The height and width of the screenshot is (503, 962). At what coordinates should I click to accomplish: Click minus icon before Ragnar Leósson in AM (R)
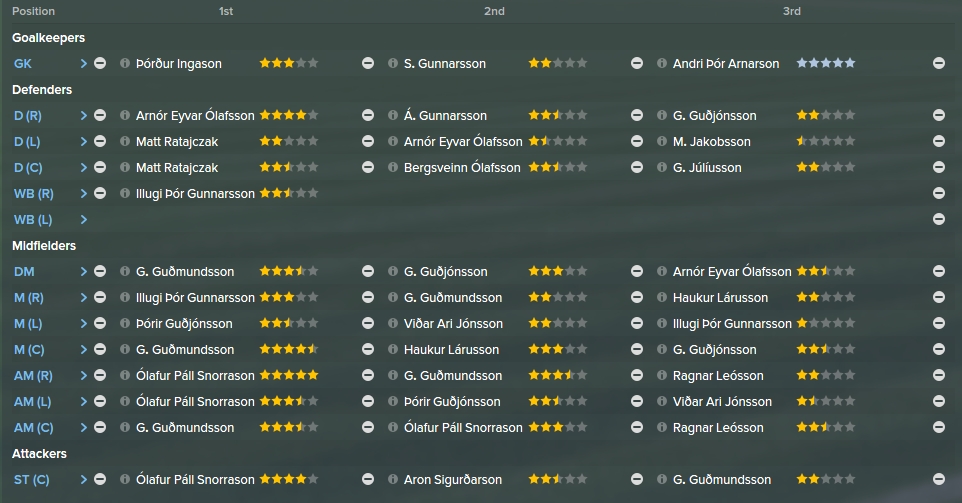click(637, 375)
